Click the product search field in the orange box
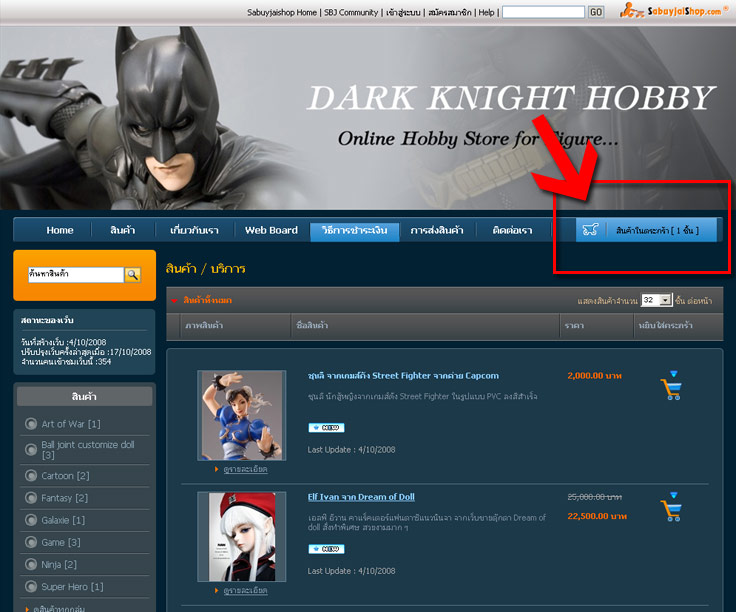This screenshot has height=612, width=736. pos(76,275)
